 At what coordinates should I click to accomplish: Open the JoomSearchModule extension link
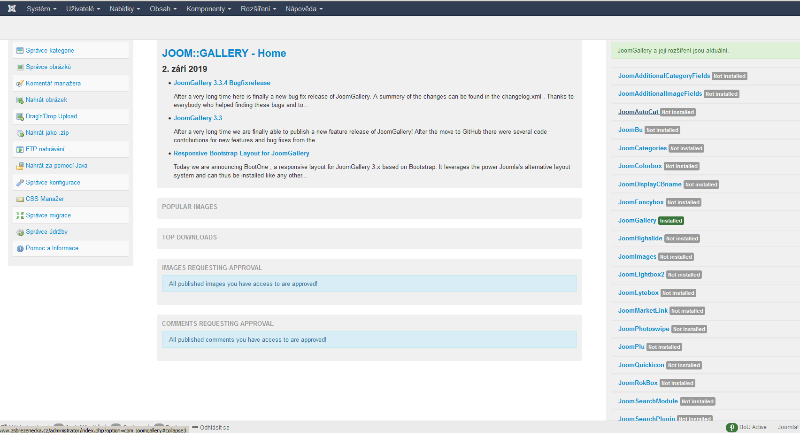click(x=648, y=401)
